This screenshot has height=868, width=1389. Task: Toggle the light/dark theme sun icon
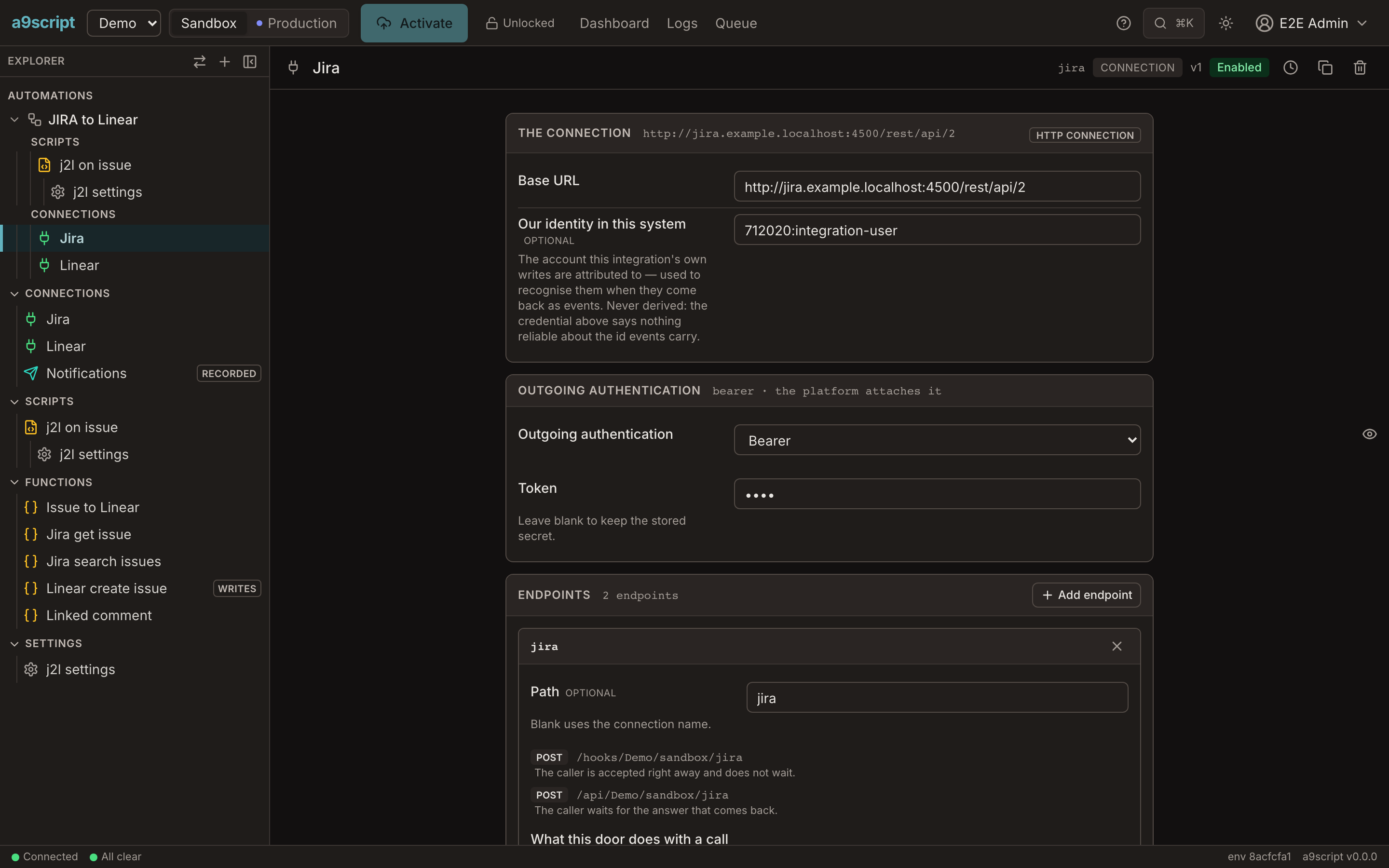tap(1226, 23)
